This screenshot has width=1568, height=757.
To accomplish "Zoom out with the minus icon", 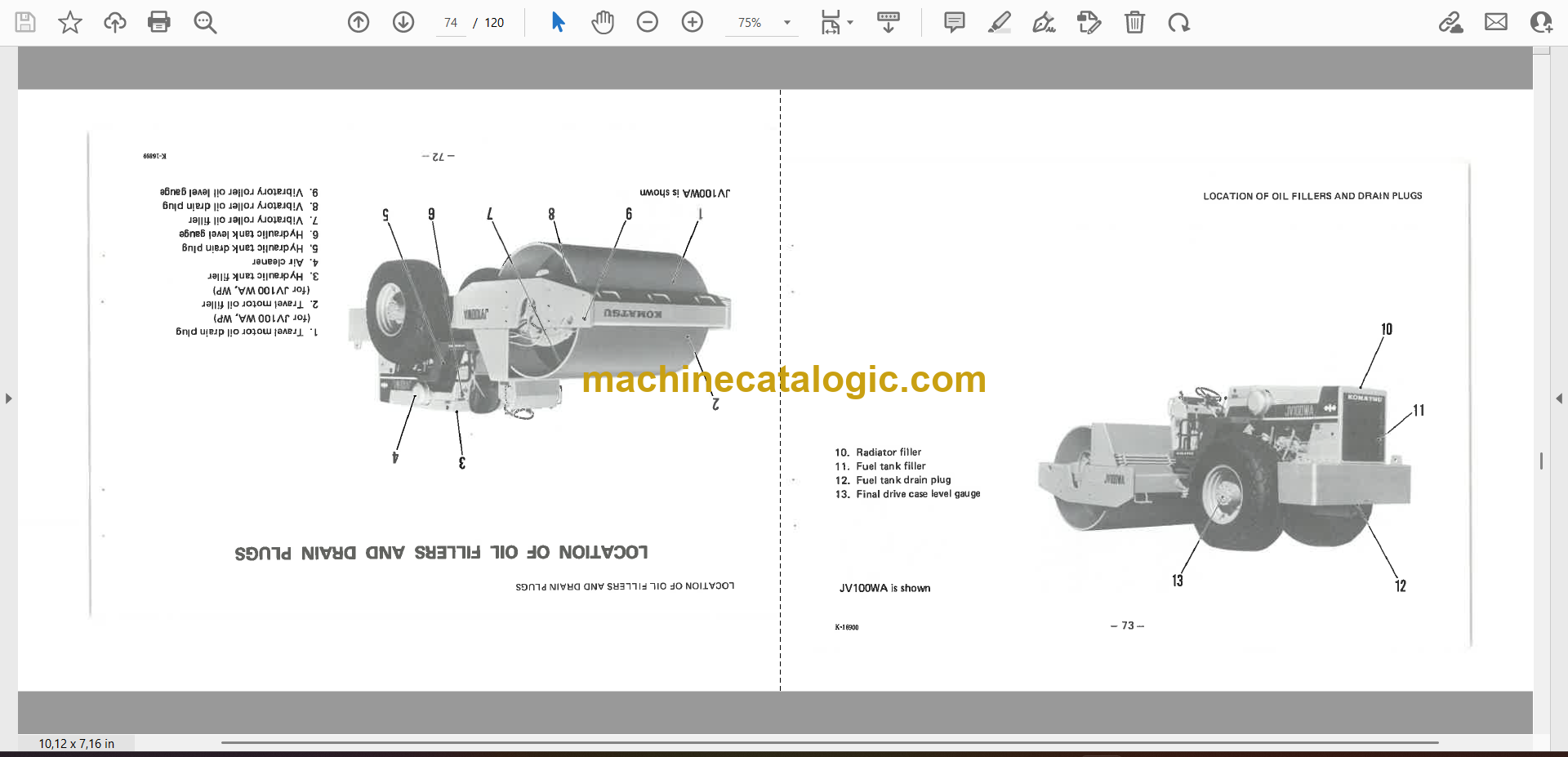I will tap(648, 22).
